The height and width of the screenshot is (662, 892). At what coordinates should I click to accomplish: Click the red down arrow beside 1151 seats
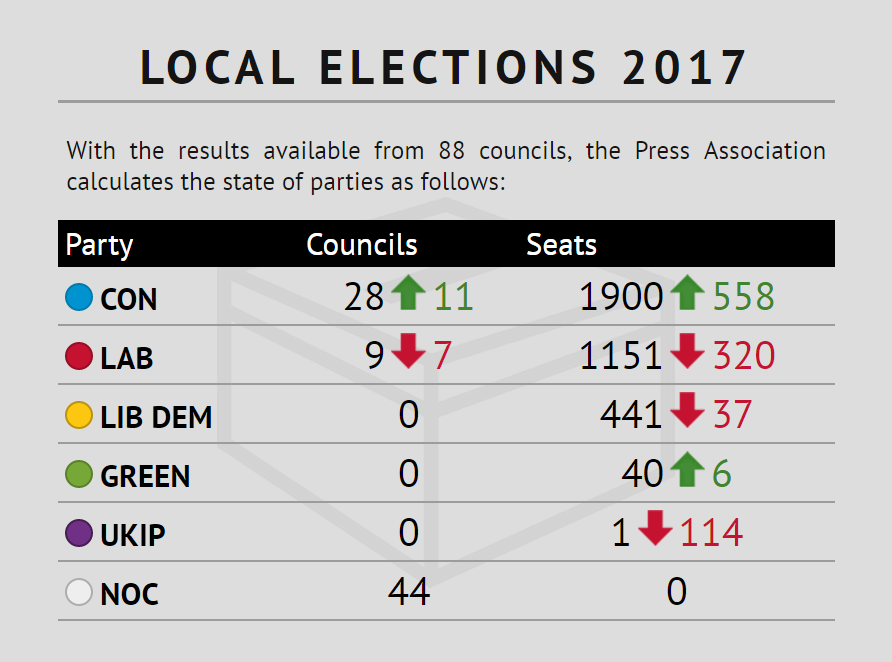point(688,351)
